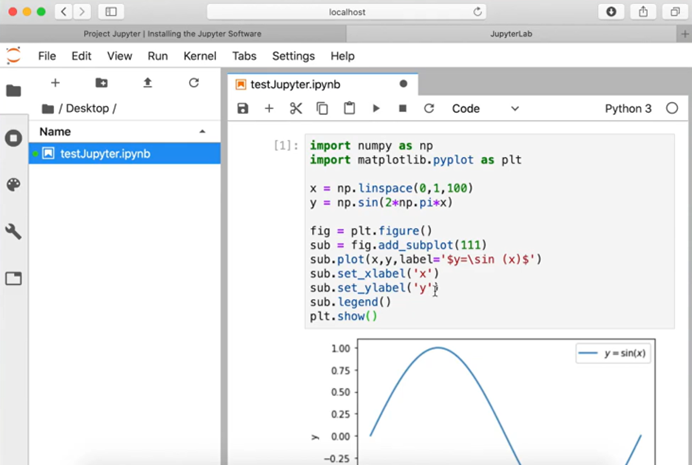This screenshot has height=465, width=692.
Task: Open the Running Terminals and Kernels sidebar
Action: coord(13,137)
